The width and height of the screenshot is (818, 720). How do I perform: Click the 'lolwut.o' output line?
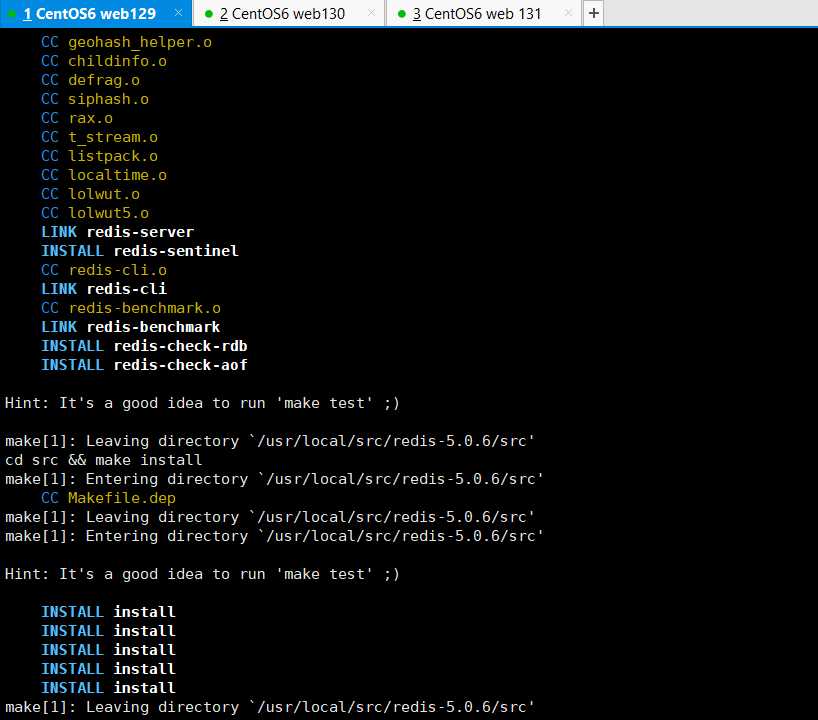pos(91,194)
